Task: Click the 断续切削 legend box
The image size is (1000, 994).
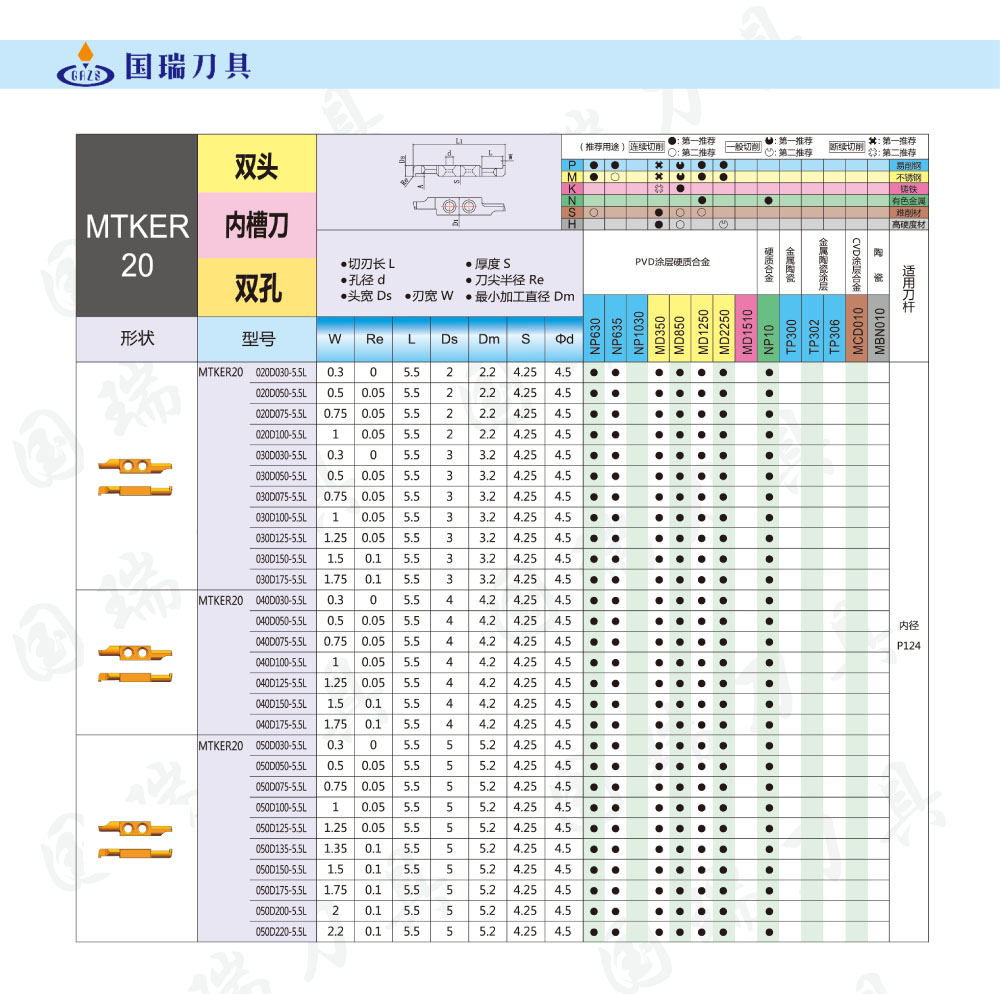Action: 846,147
